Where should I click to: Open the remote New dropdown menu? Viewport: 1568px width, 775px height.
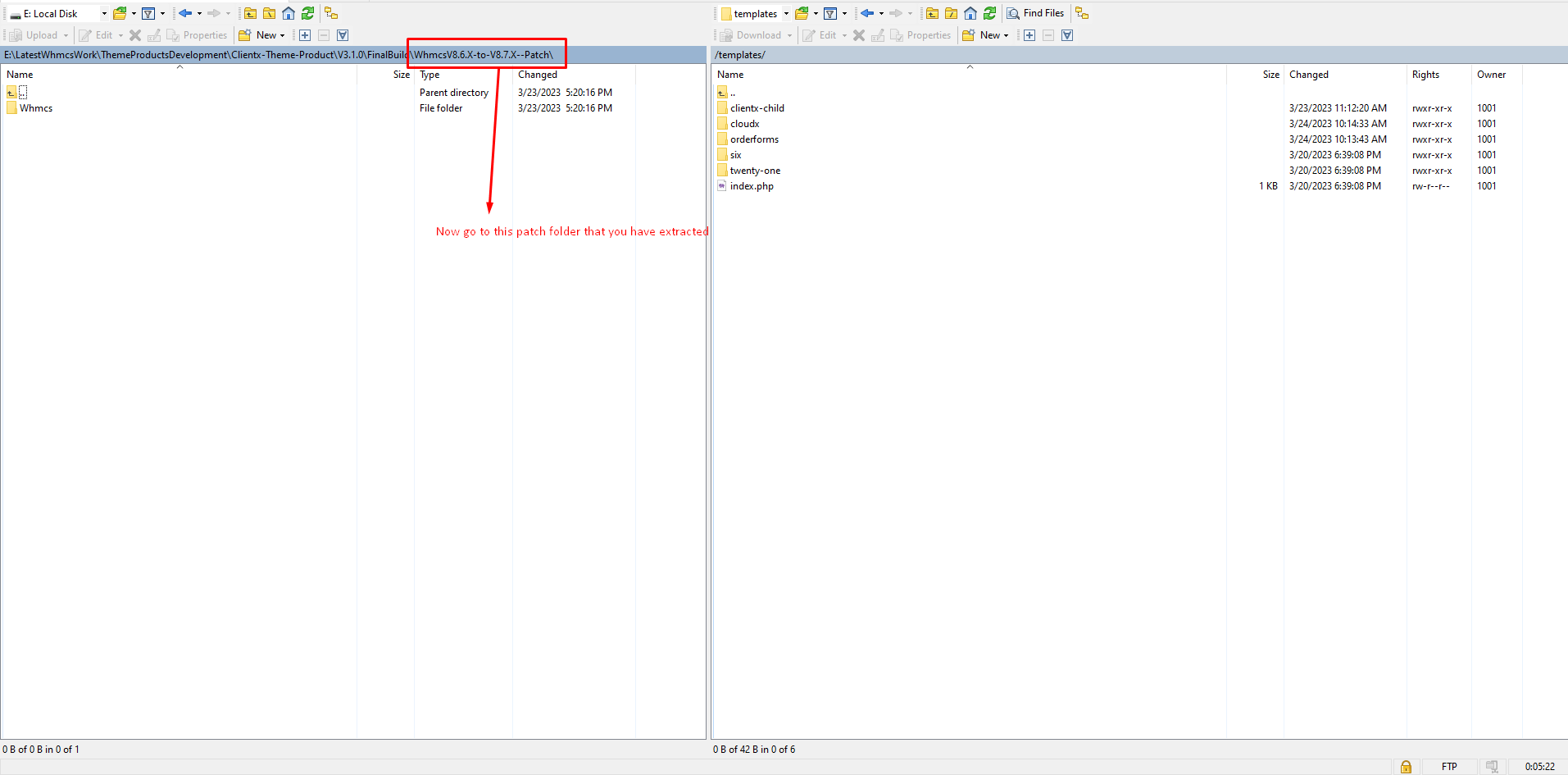click(994, 35)
